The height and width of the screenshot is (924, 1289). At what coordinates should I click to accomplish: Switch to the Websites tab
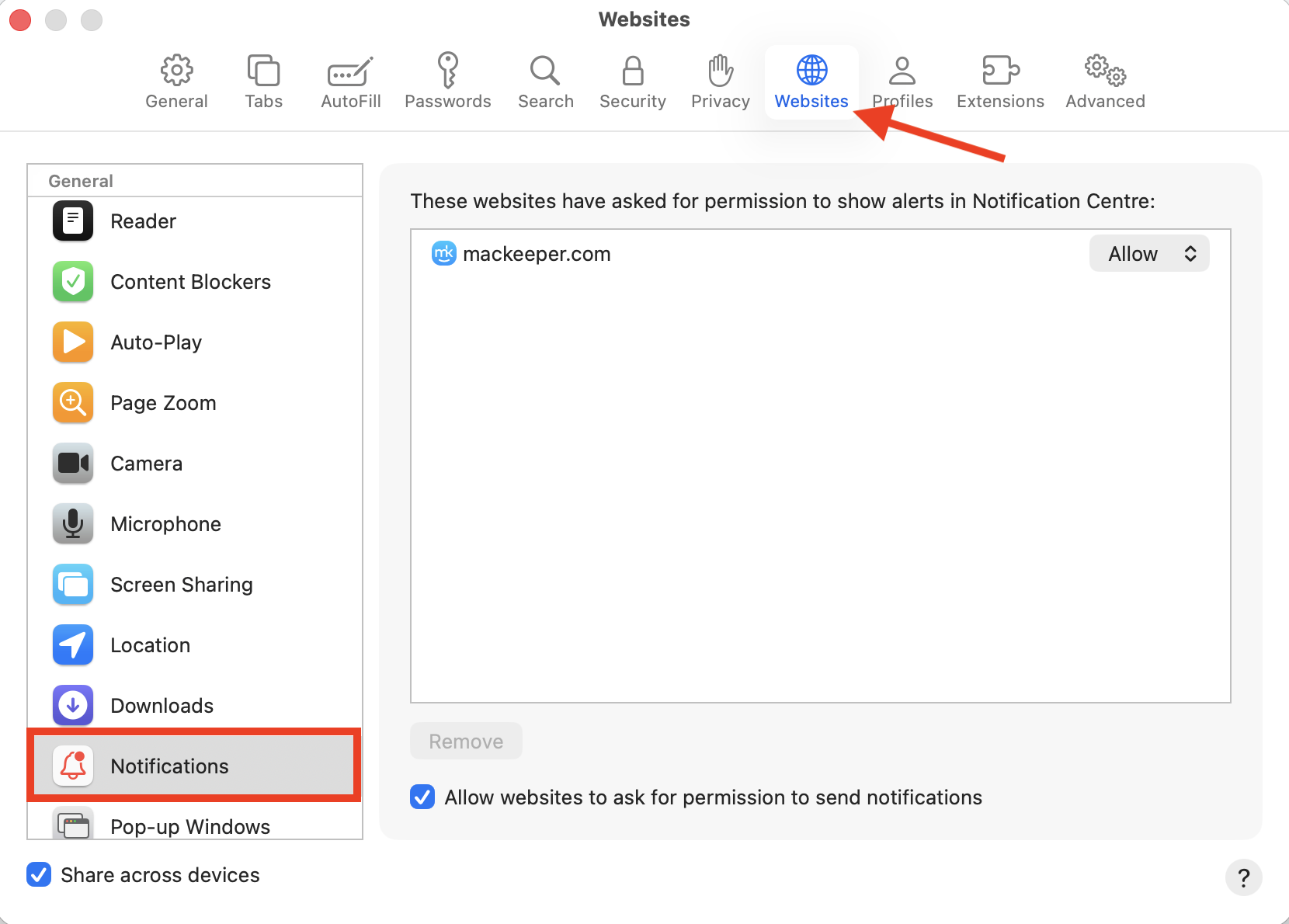click(x=811, y=80)
